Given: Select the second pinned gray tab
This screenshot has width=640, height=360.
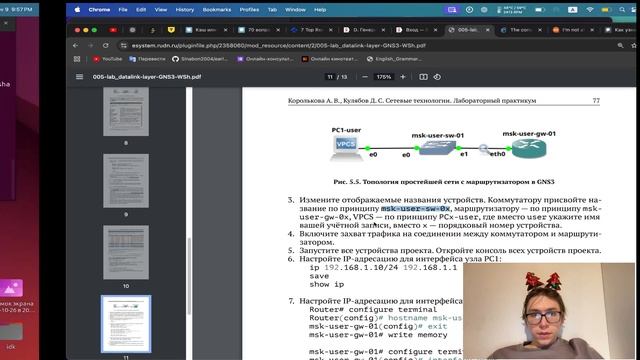Looking at the screenshot, I should [132, 30].
